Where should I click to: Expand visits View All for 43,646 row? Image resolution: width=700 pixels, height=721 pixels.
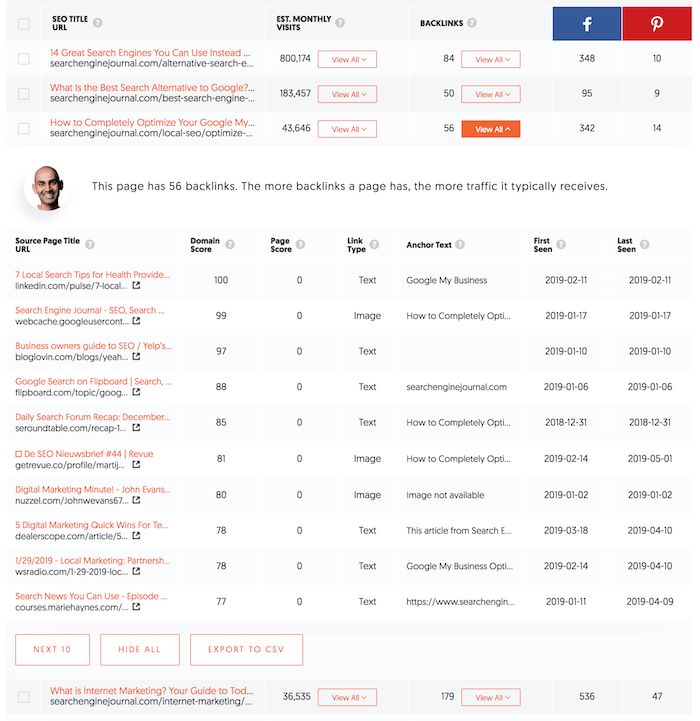pyautogui.click(x=347, y=129)
